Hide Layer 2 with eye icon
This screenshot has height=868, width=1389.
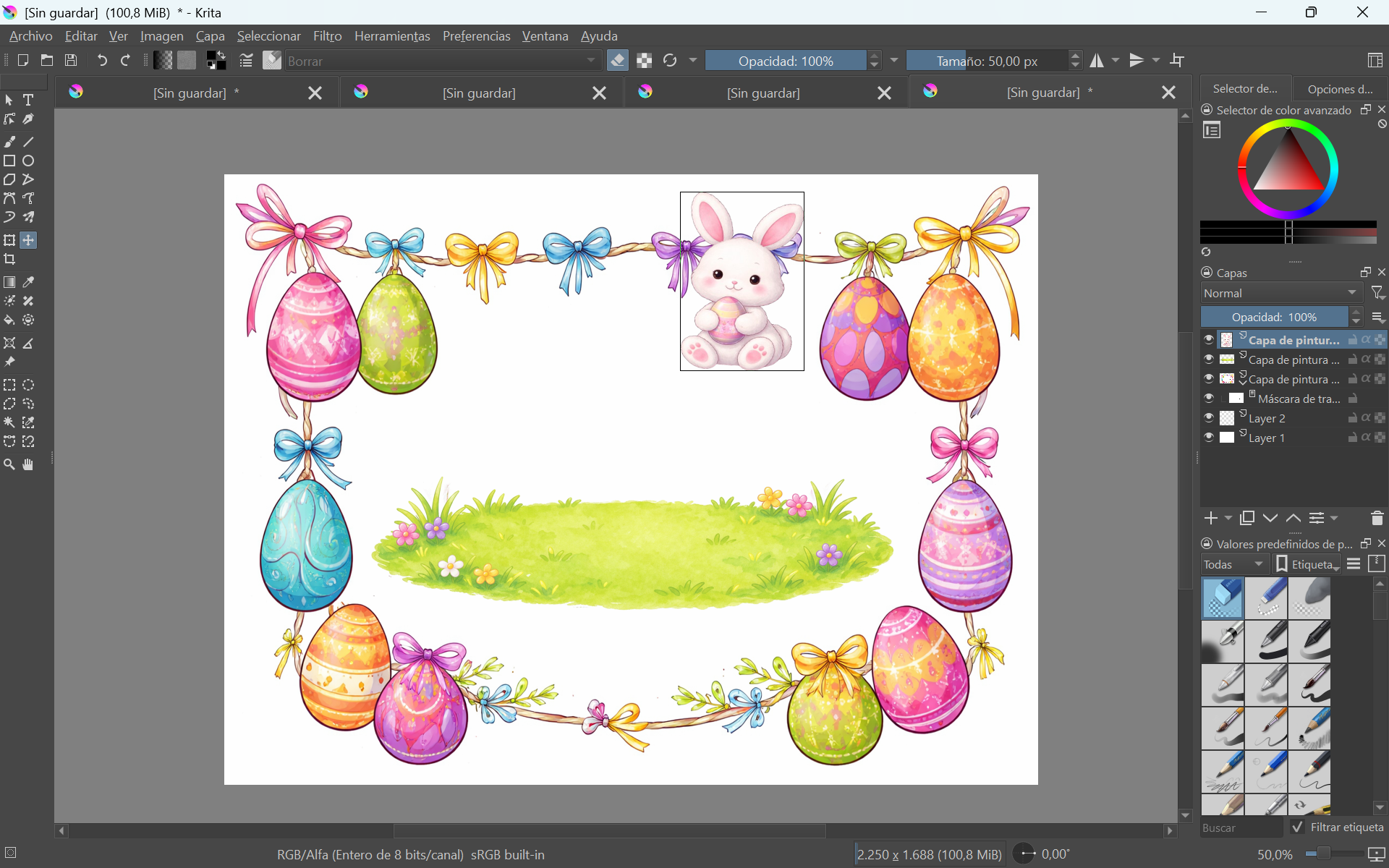[1208, 417]
